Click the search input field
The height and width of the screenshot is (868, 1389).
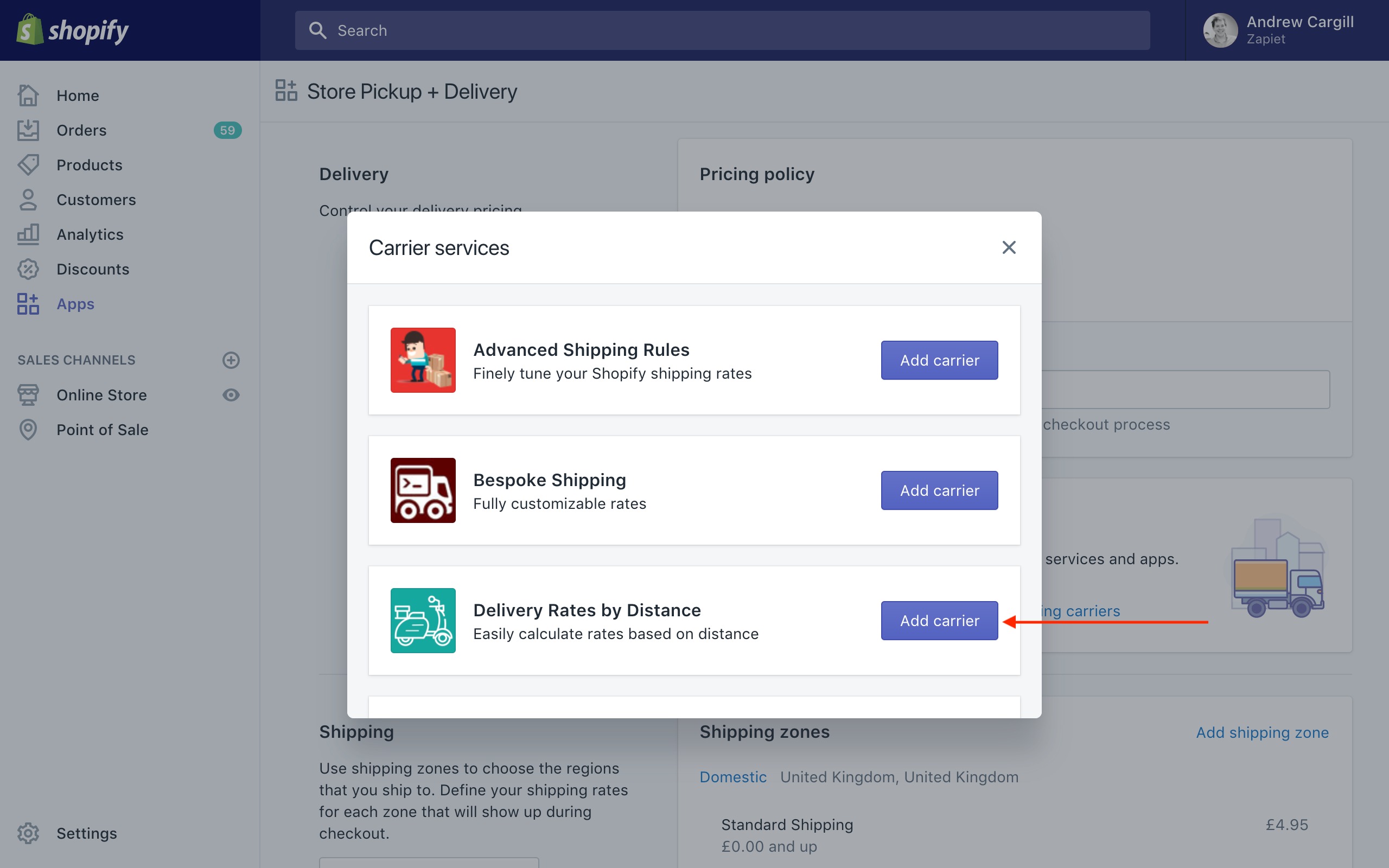[x=722, y=30]
